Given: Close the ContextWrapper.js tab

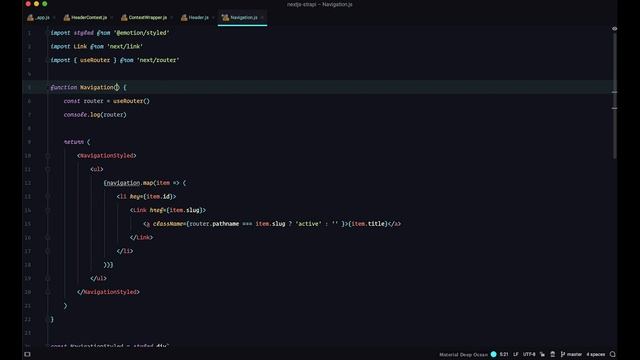Looking at the screenshot, I should coord(171,18).
